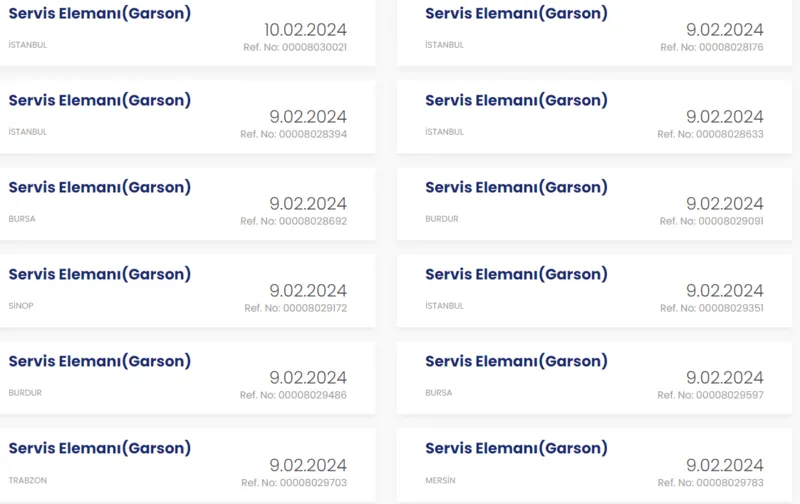Select the Burdur job card Ref 00008029091
The height and width of the screenshot is (504, 800).
(516, 188)
